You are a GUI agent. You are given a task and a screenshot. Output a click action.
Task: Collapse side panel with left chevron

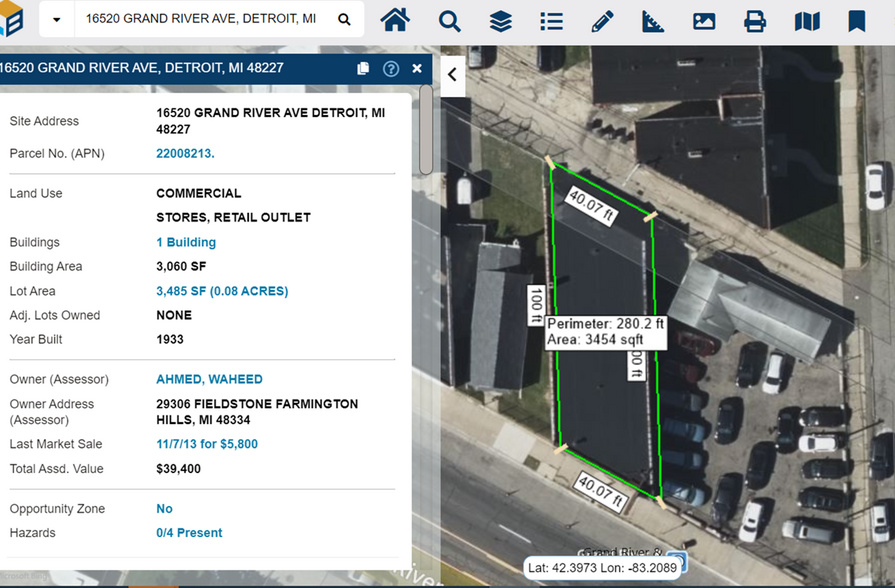tap(453, 74)
